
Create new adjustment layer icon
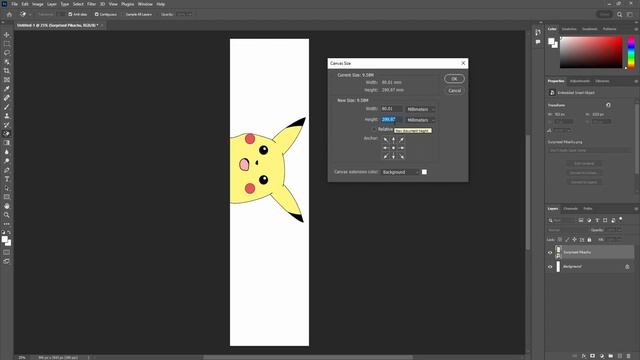602,356
